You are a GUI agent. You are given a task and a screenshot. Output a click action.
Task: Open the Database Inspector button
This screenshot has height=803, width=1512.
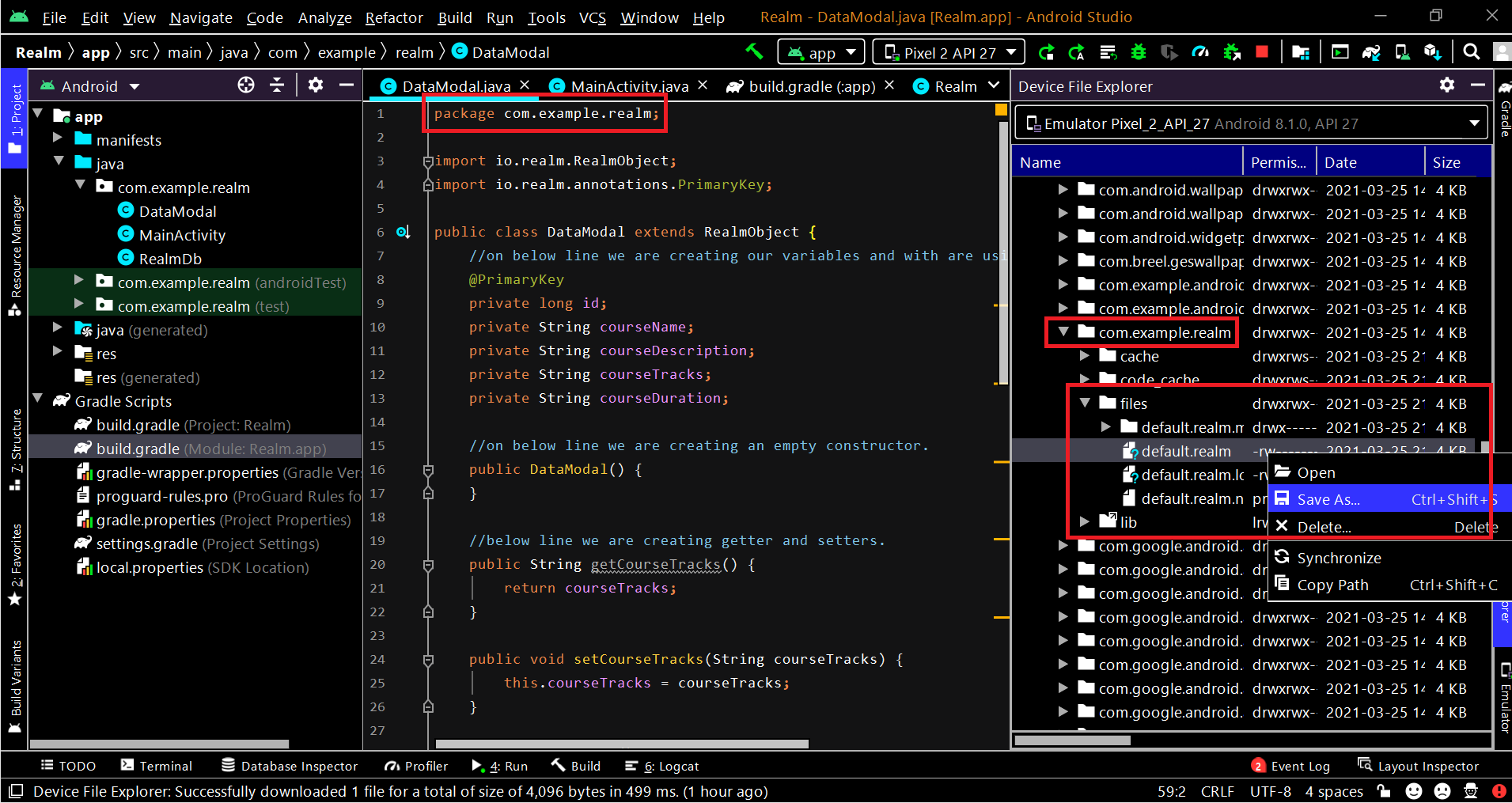[290, 766]
